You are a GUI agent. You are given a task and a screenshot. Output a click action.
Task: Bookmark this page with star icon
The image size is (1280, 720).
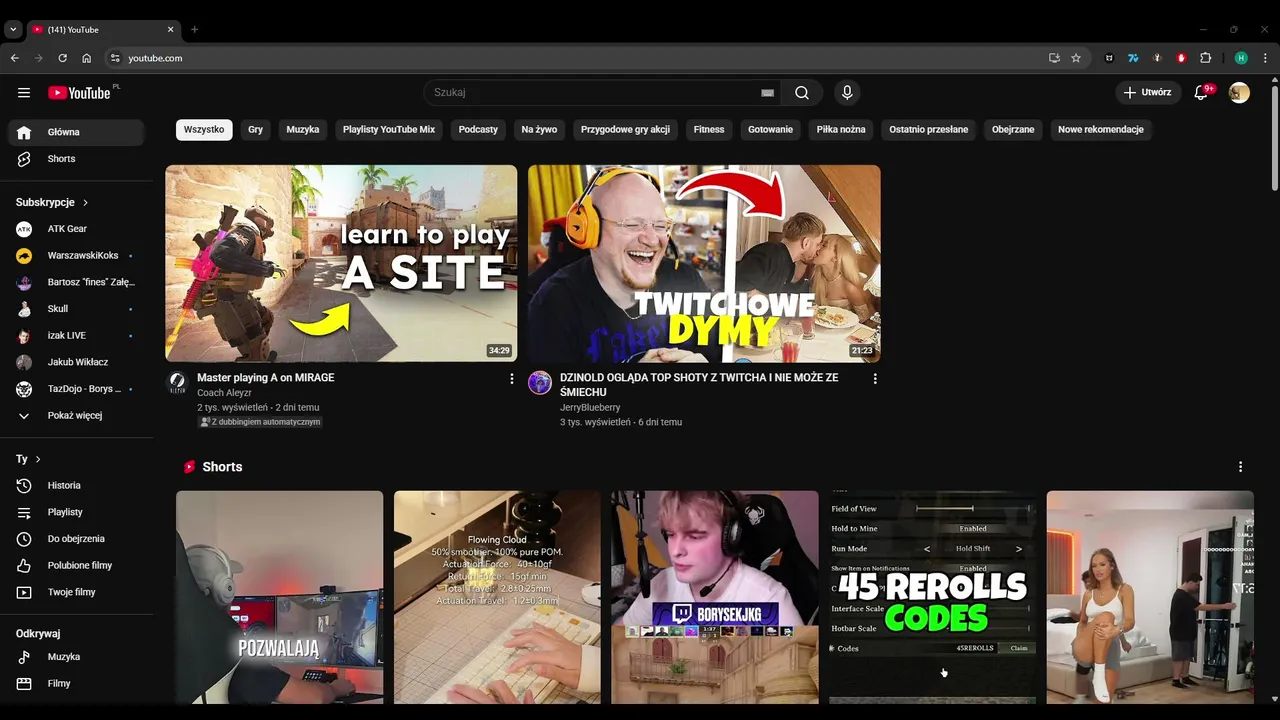[x=1076, y=58]
